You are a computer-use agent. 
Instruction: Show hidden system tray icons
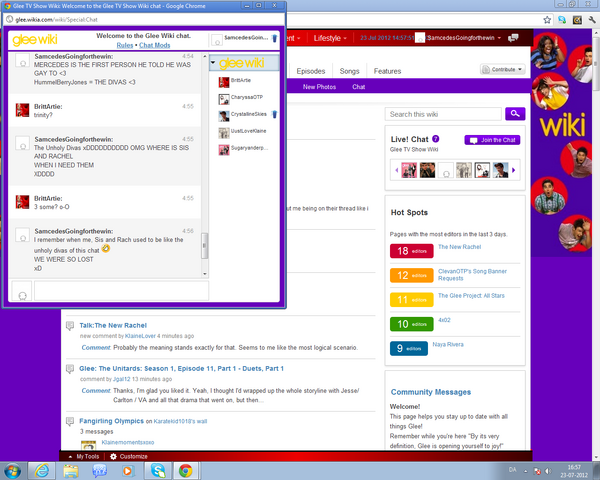(x=526, y=471)
